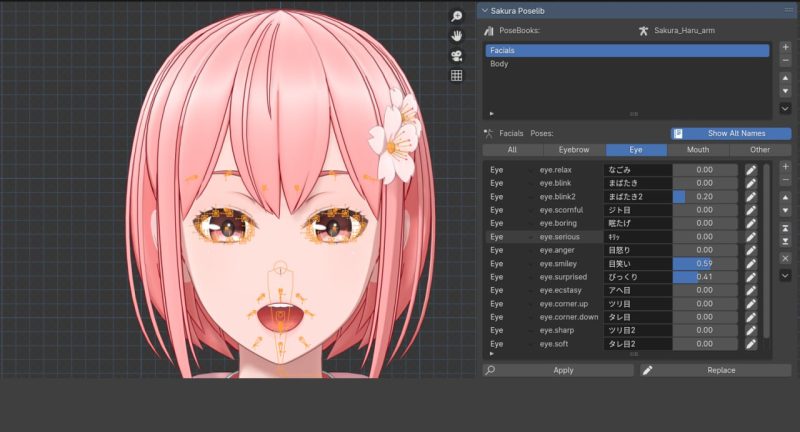
Task: Select the eye.ecstasy pose row
Action: 622,290
